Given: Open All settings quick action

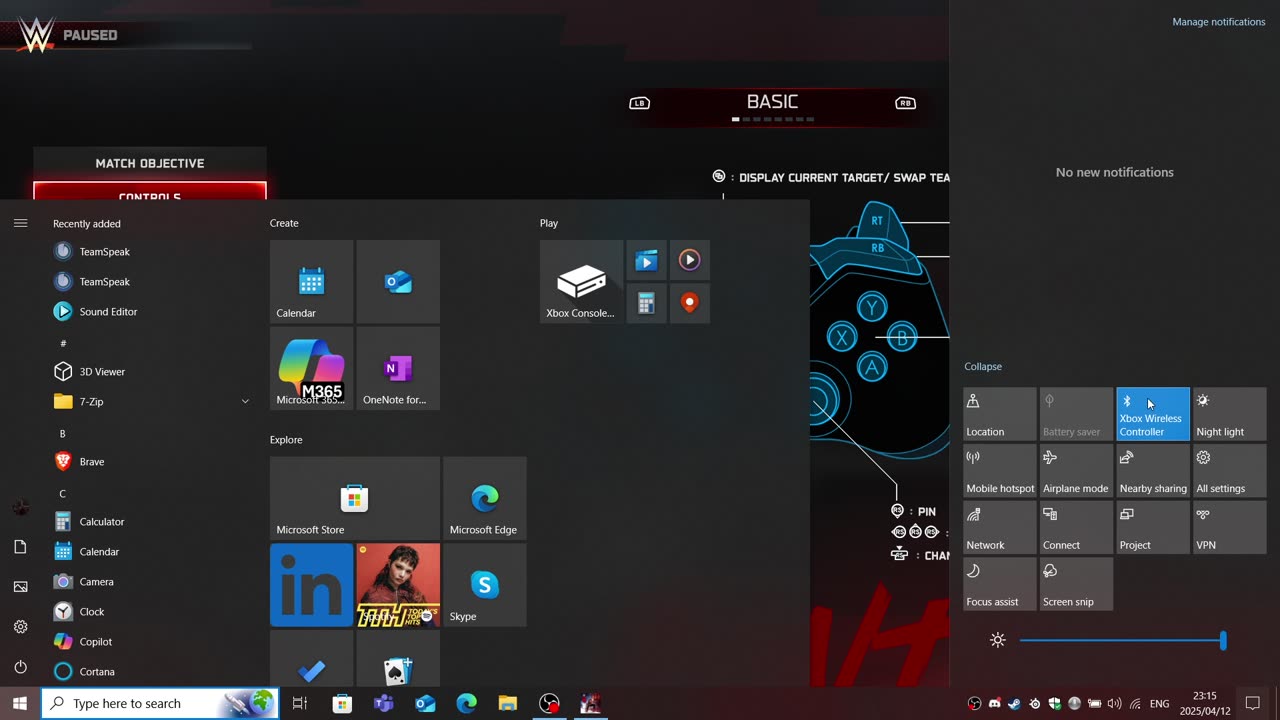Looking at the screenshot, I should tap(1230, 471).
